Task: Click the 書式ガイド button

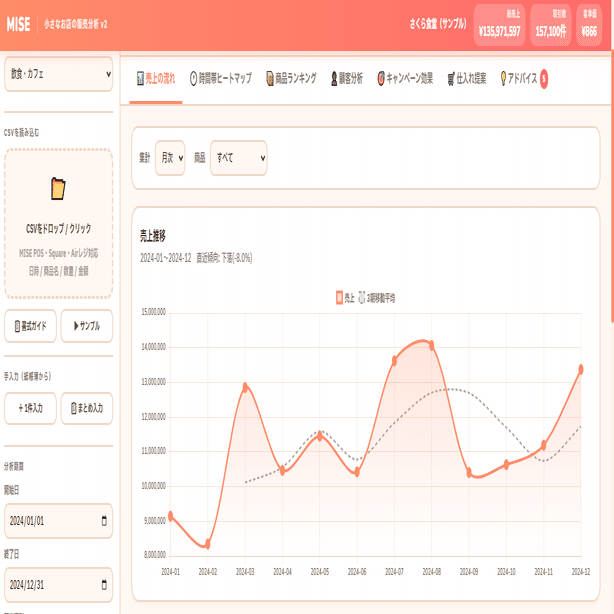Action: click(31, 326)
